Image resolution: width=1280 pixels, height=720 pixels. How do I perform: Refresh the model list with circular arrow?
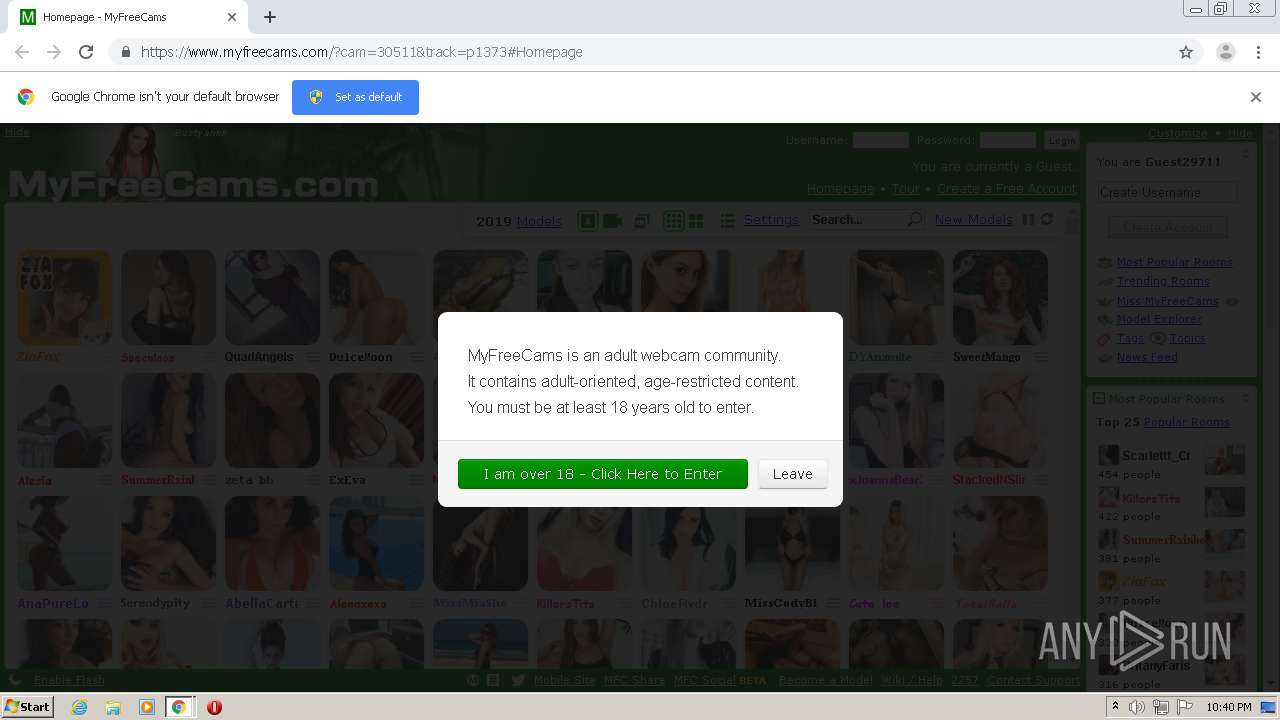[x=1047, y=220]
